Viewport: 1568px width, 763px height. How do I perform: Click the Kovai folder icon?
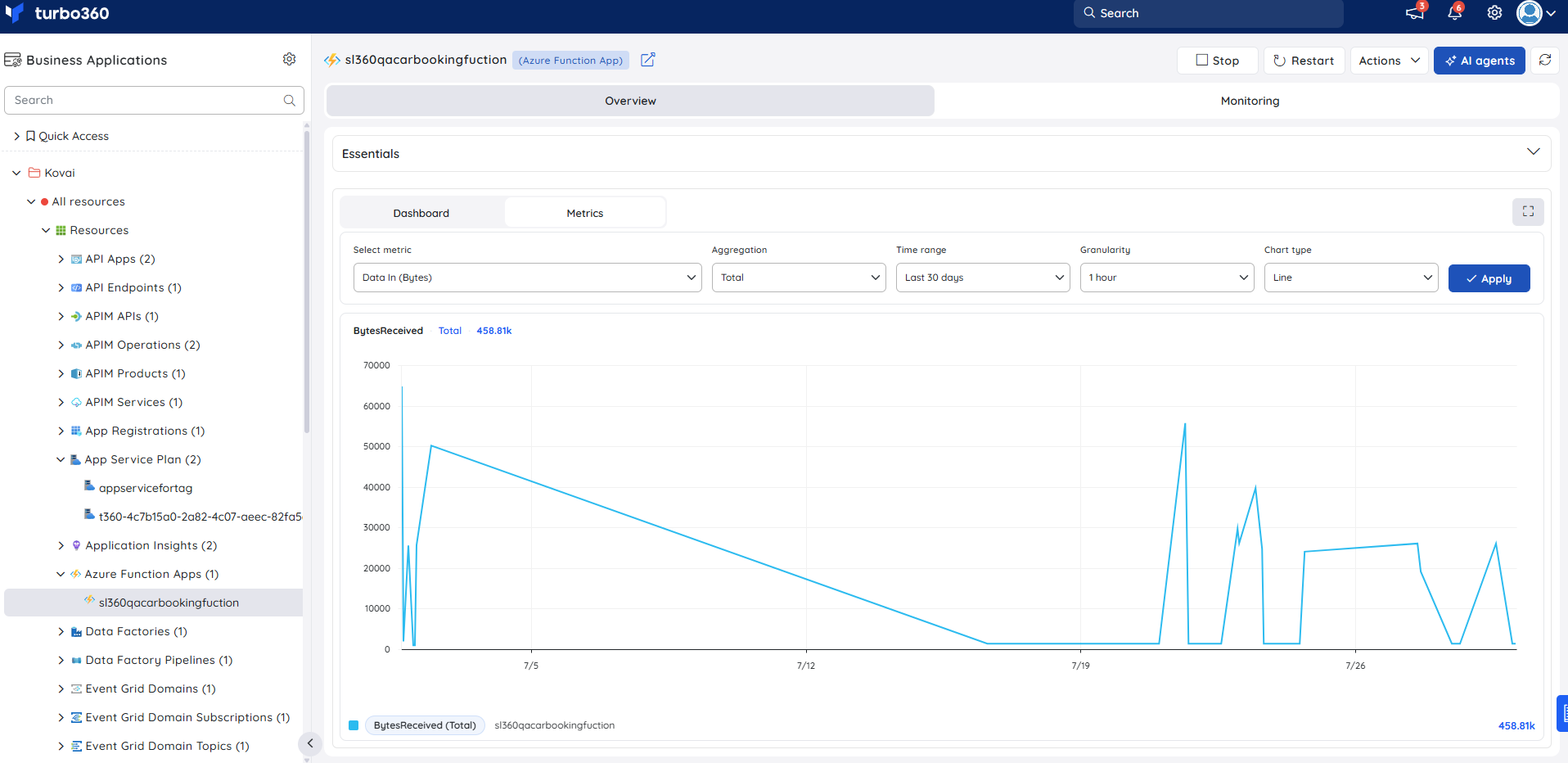pyautogui.click(x=34, y=173)
